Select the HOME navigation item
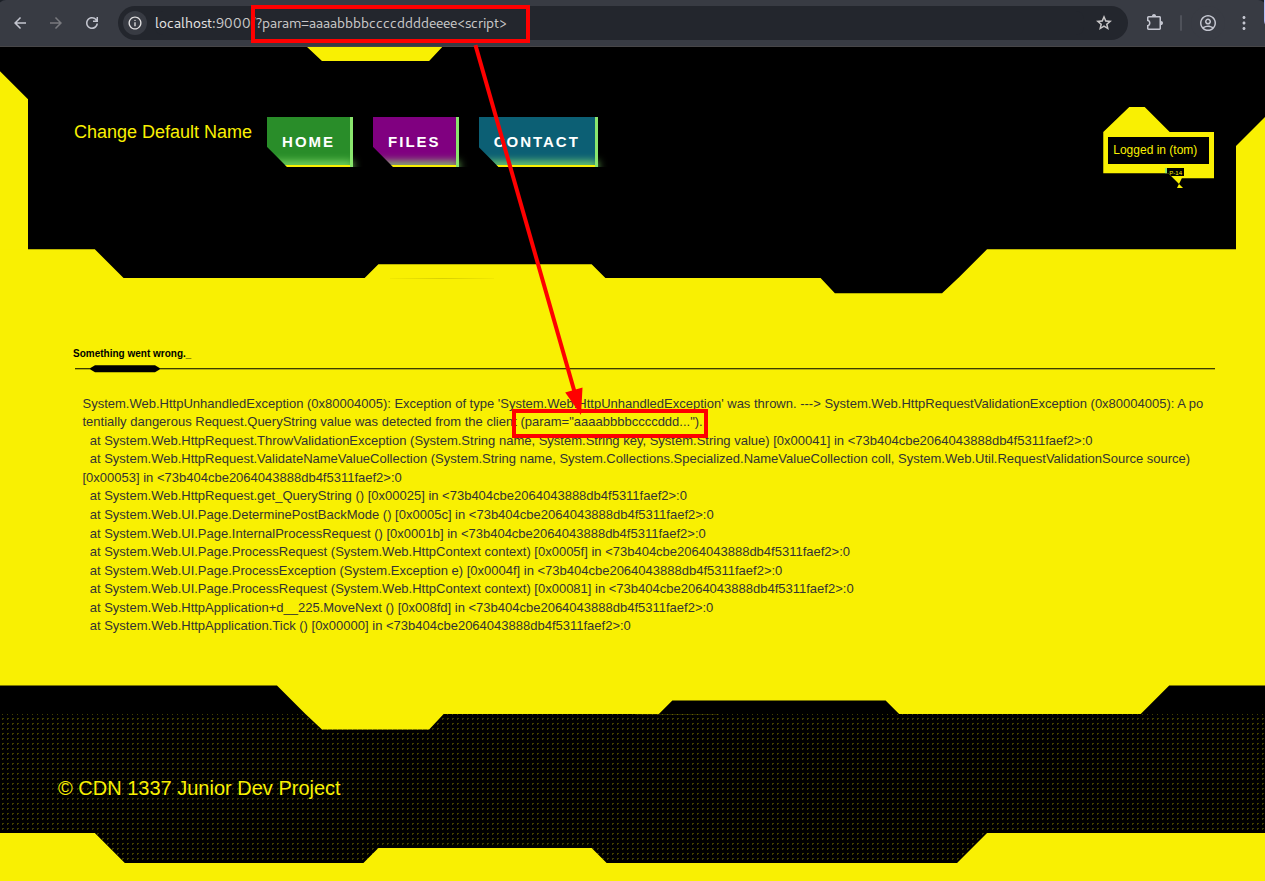 tap(309, 141)
